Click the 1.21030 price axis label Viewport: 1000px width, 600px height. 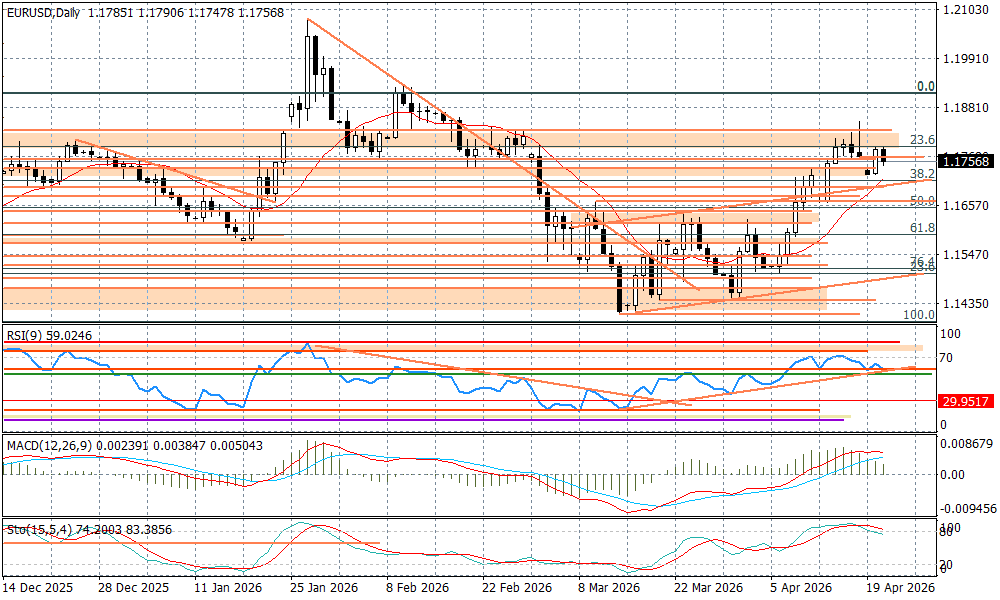click(x=965, y=10)
